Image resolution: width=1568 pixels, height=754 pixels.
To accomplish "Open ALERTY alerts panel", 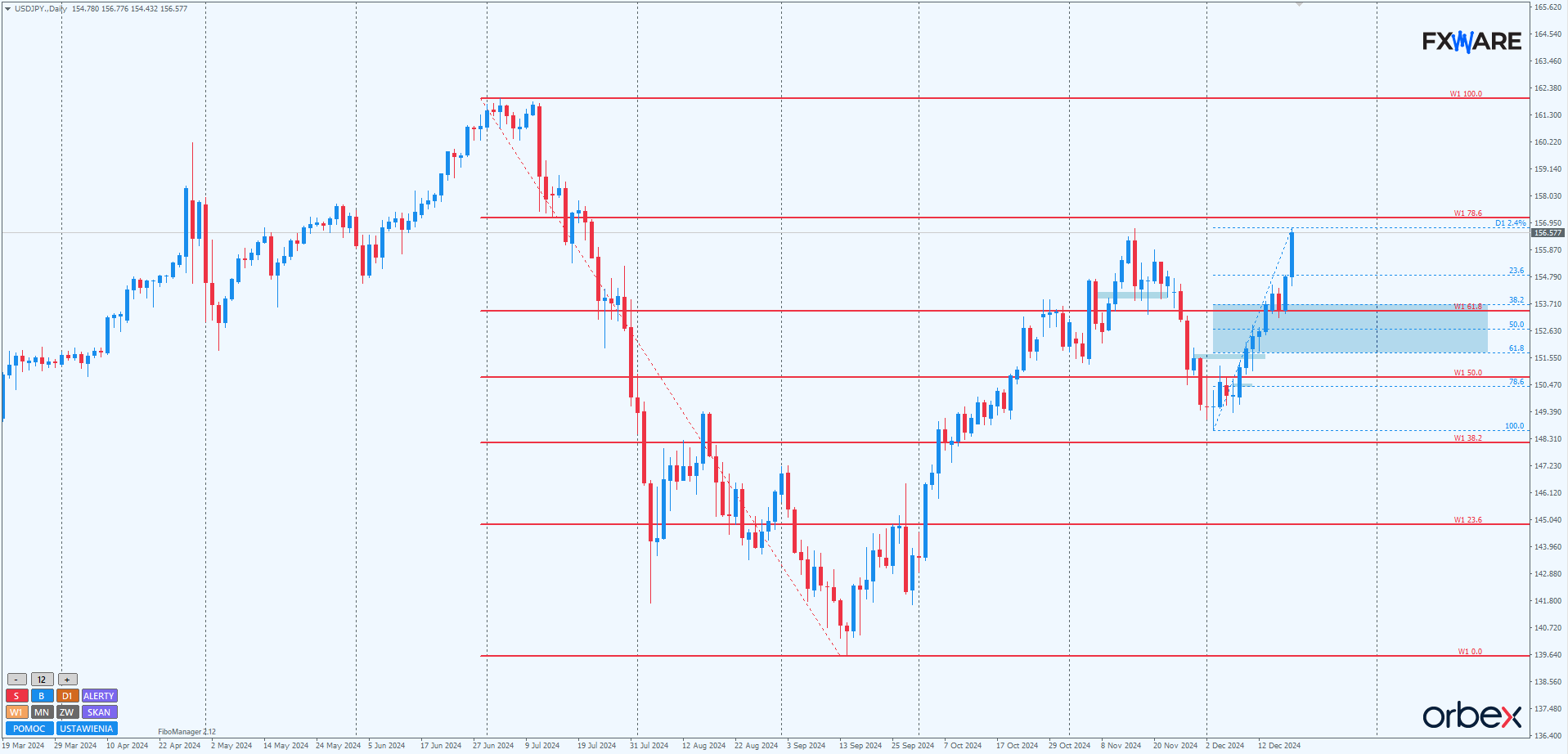I will coord(99,696).
